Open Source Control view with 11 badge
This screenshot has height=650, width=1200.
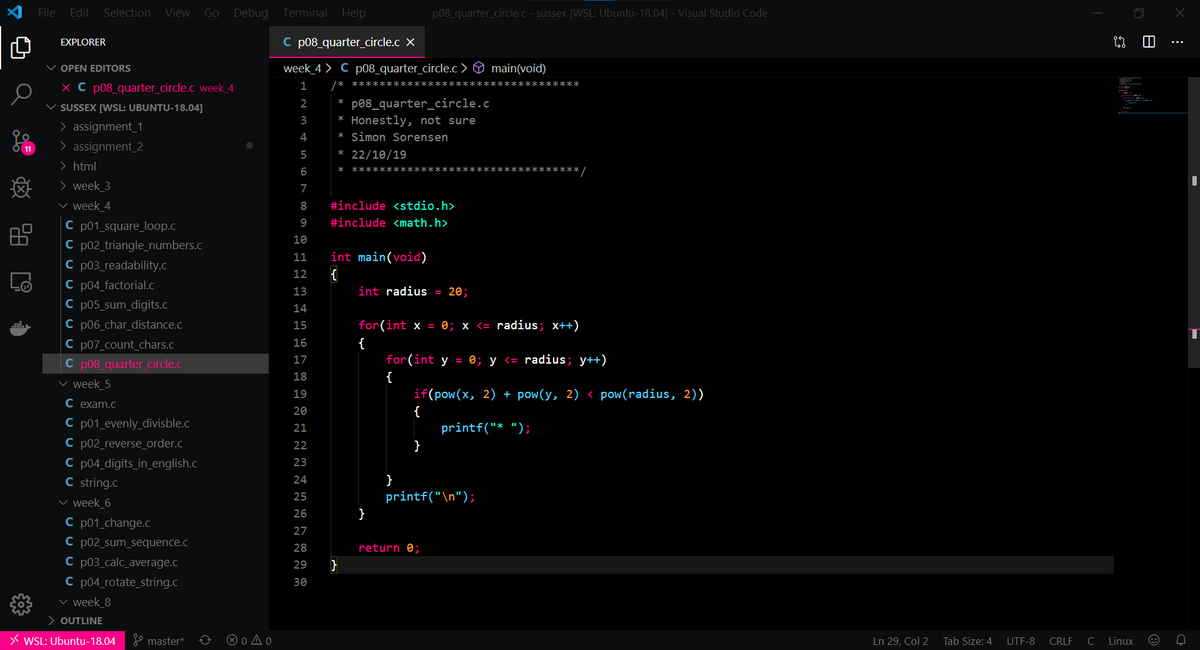(21, 141)
